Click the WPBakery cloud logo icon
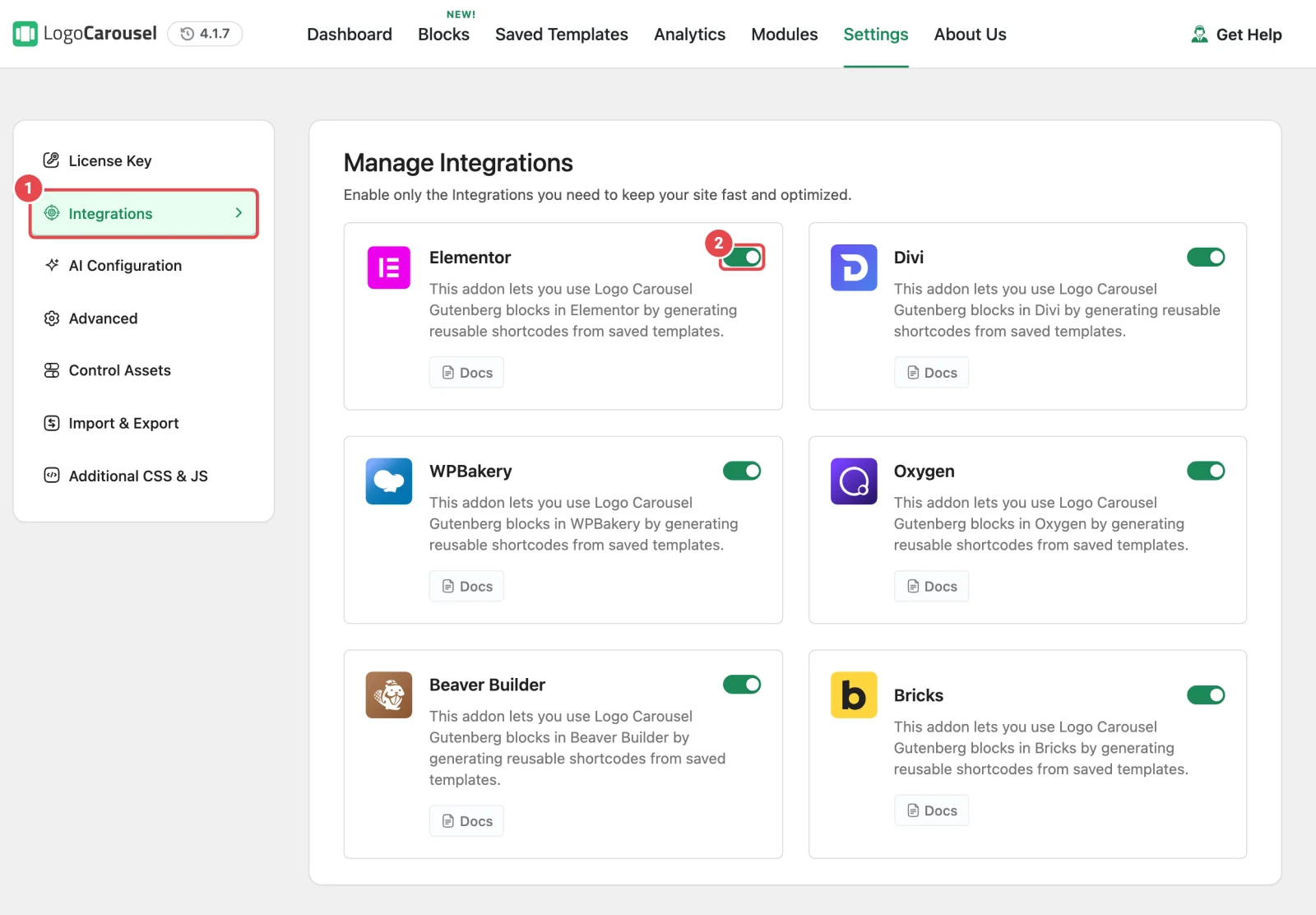The height and width of the screenshot is (915, 1316). coord(389,481)
